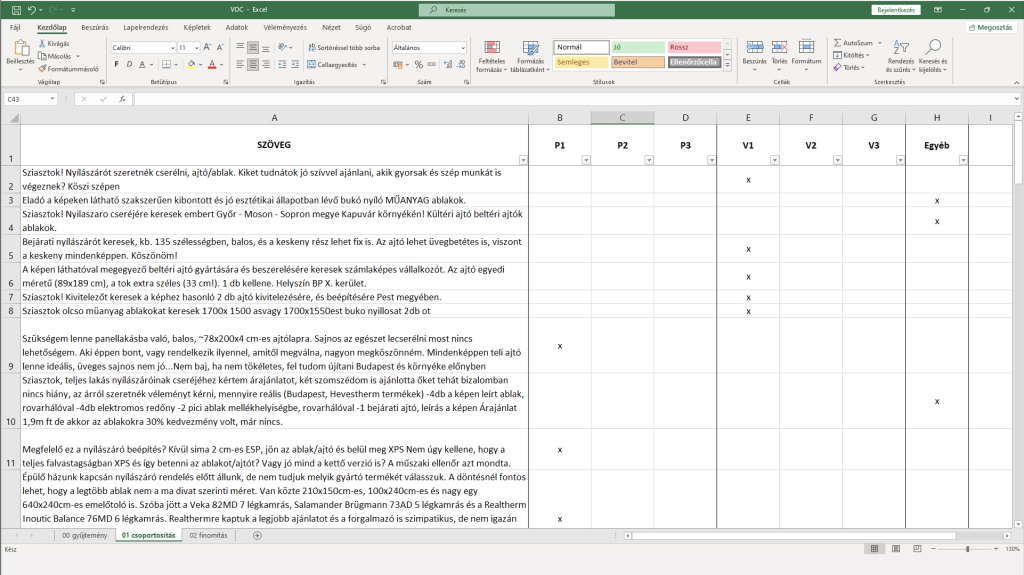This screenshot has width=1024, height=575.
Task: Toggle italic formatting (D button)
Action: (x=130, y=65)
